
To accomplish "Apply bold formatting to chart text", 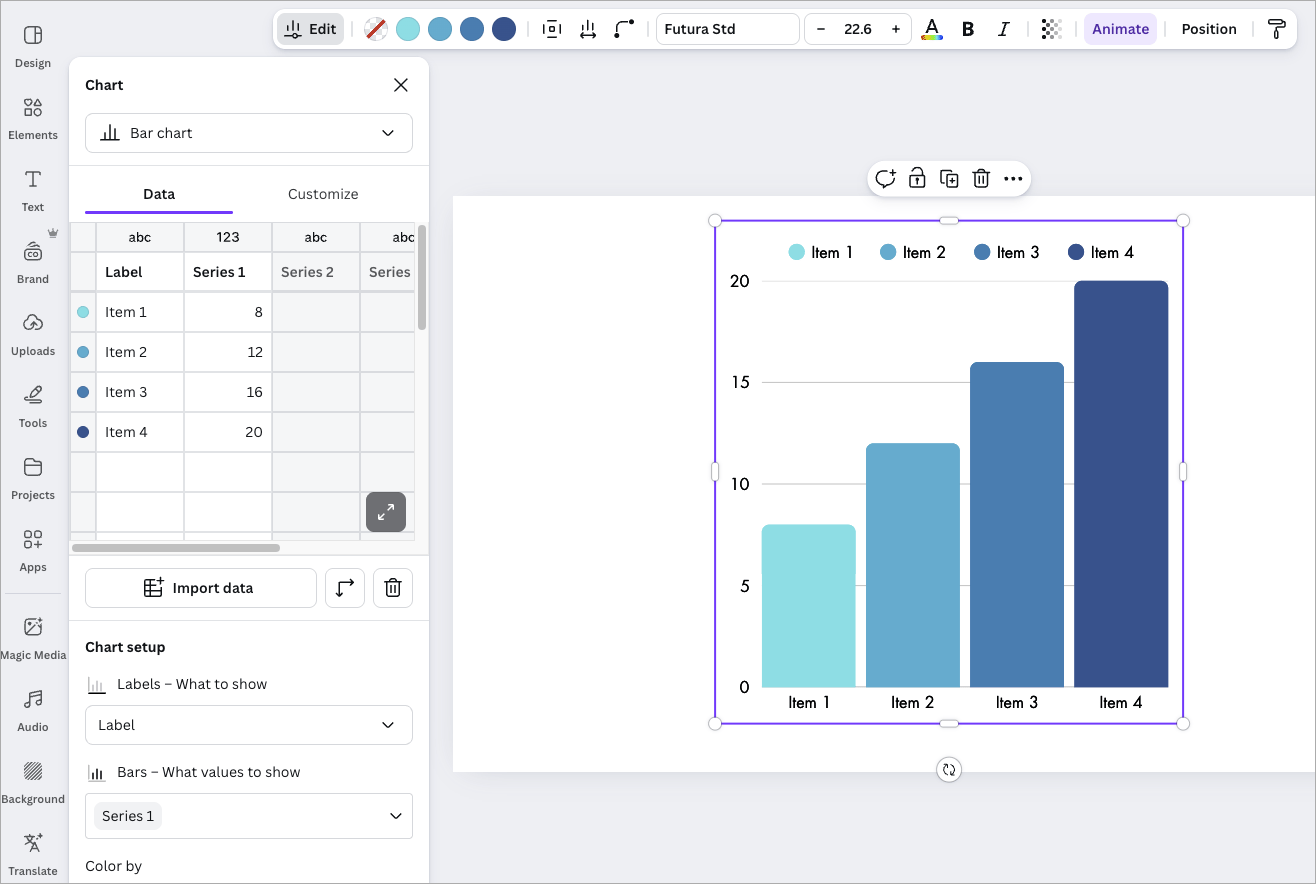I will point(967,29).
